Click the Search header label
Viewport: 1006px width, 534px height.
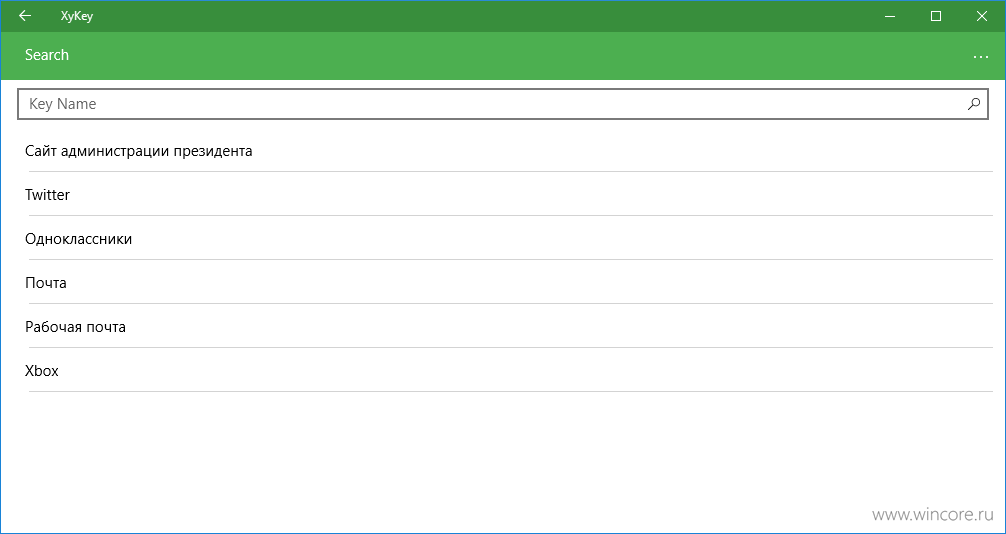(47, 55)
